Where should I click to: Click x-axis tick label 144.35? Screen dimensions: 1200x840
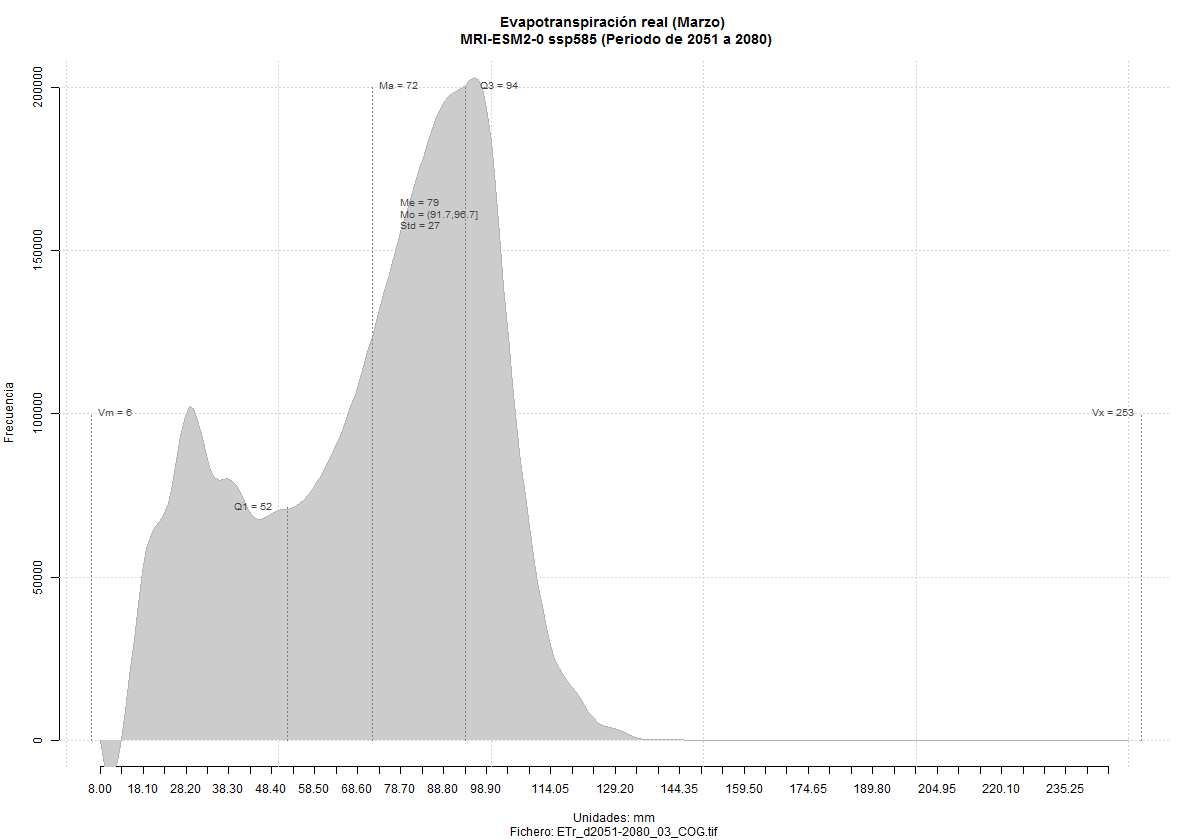pyautogui.click(x=679, y=789)
